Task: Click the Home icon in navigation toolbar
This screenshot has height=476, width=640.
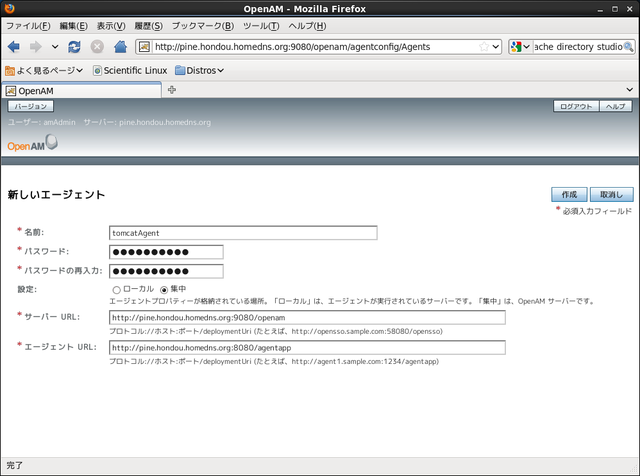Action: [x=120, y=46]
